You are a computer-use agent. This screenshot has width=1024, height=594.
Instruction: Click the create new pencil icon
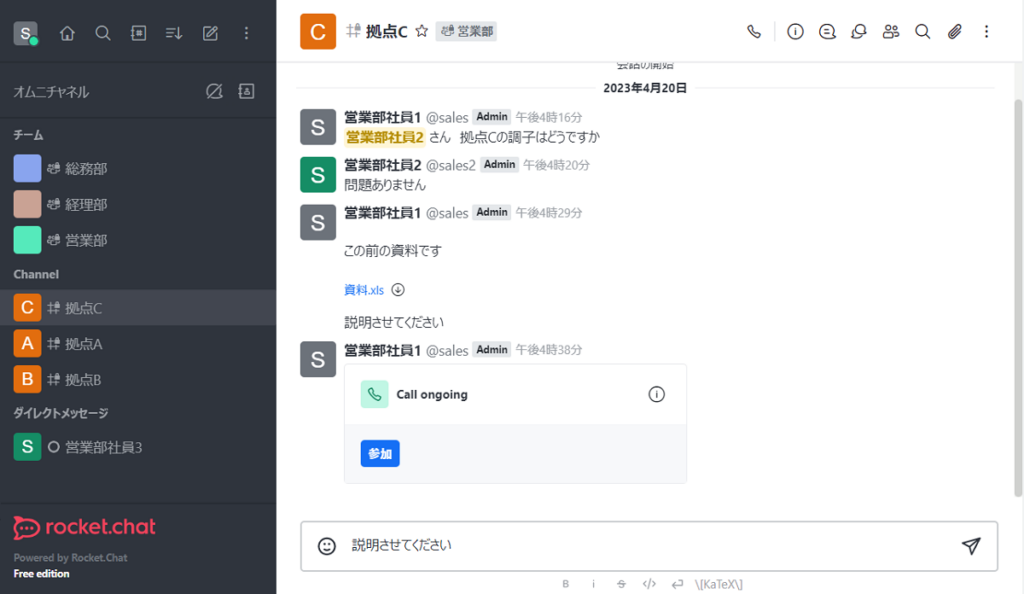[x=210, y=33]
